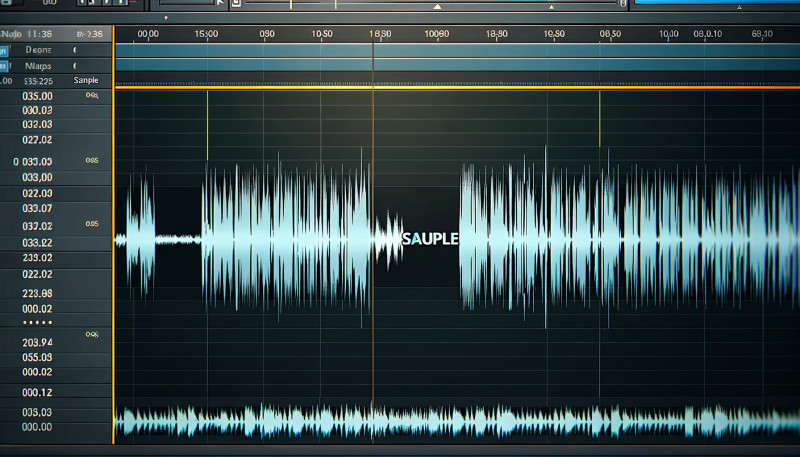Select the 68:30 mark on the ruler

762,34
